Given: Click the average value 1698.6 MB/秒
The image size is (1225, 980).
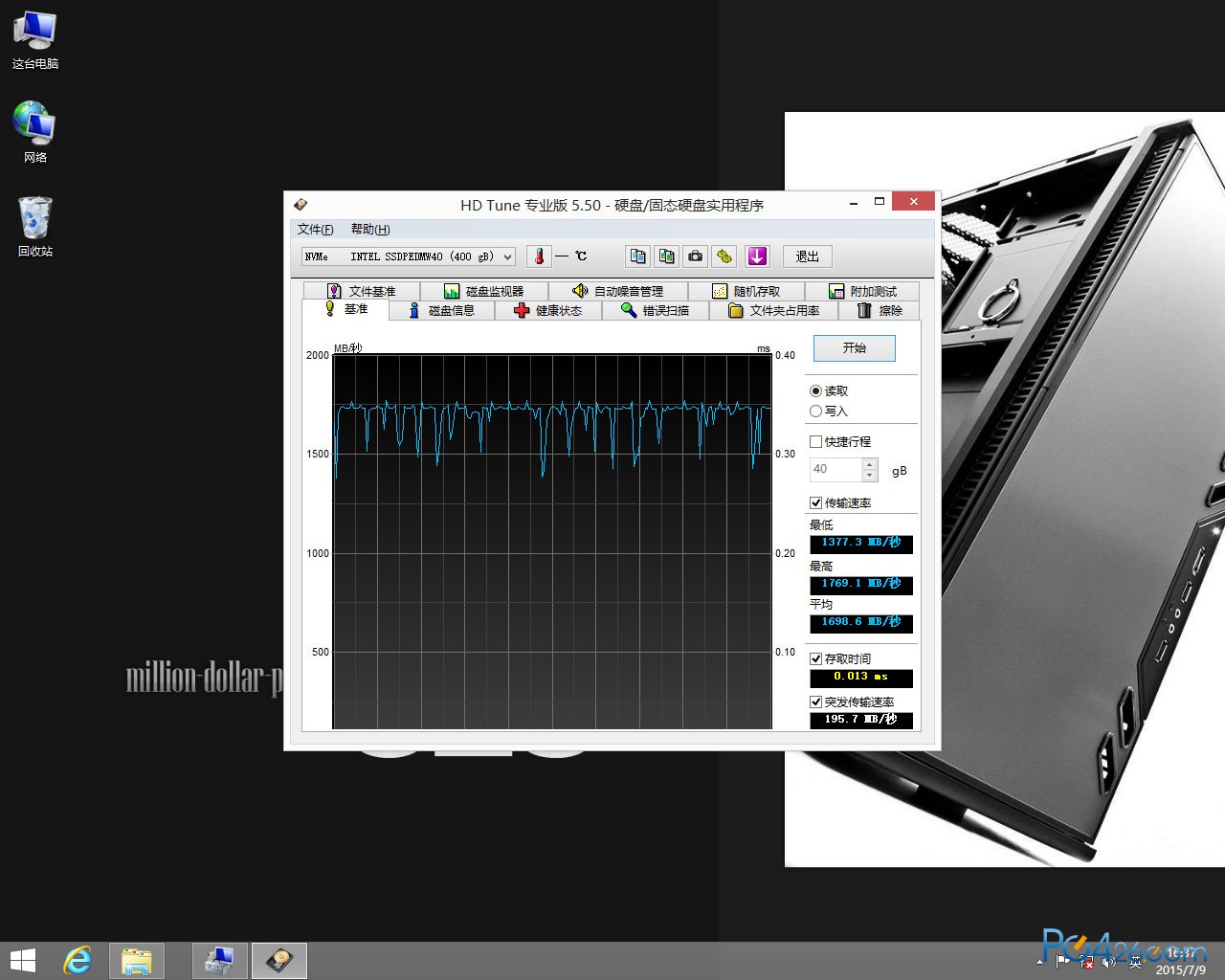Looking at the screenshot, I should [x=861, y=623].
